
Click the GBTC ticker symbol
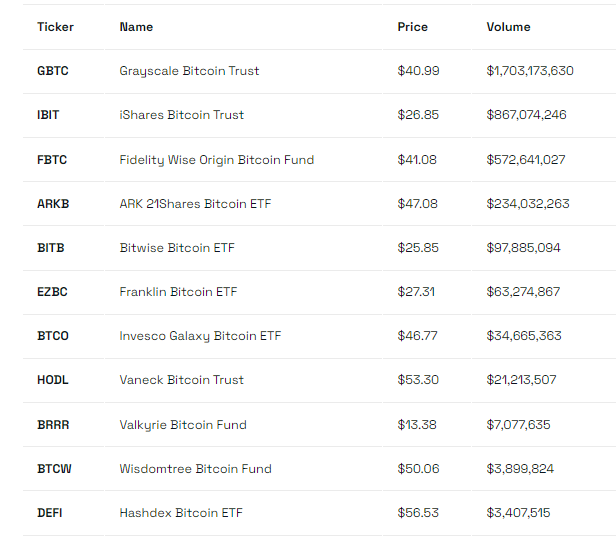tap(53, 71)
